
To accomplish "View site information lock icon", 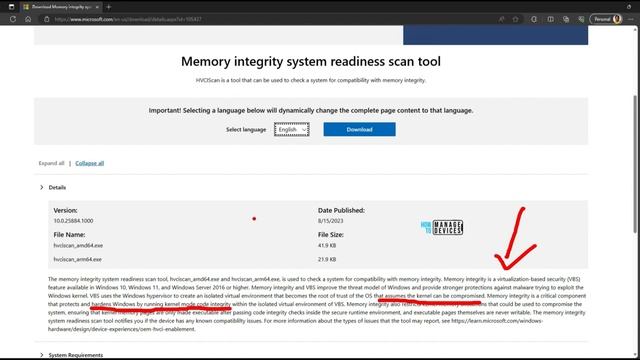I will (47, 19).
